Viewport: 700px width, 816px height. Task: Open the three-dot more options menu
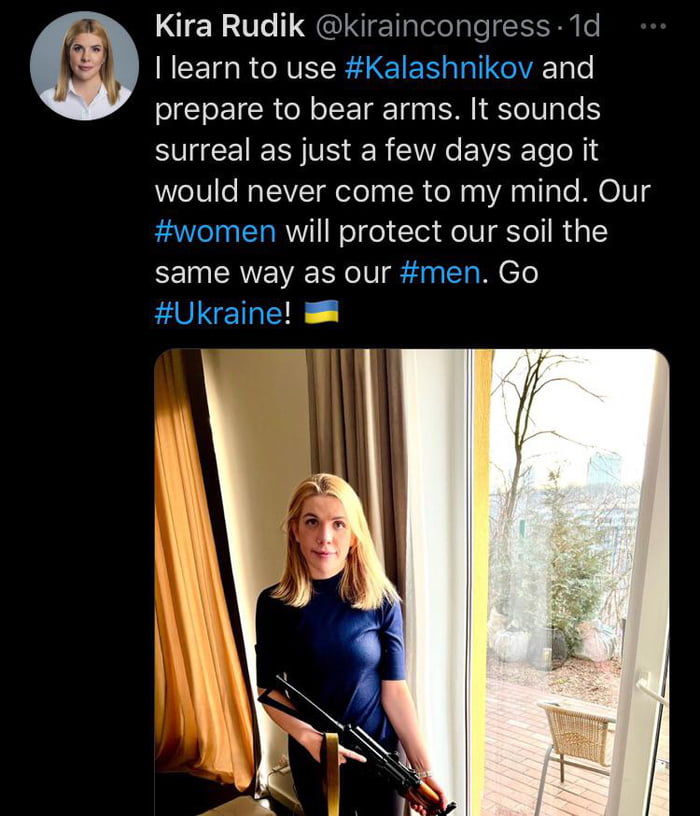click(x=651, y=28)
